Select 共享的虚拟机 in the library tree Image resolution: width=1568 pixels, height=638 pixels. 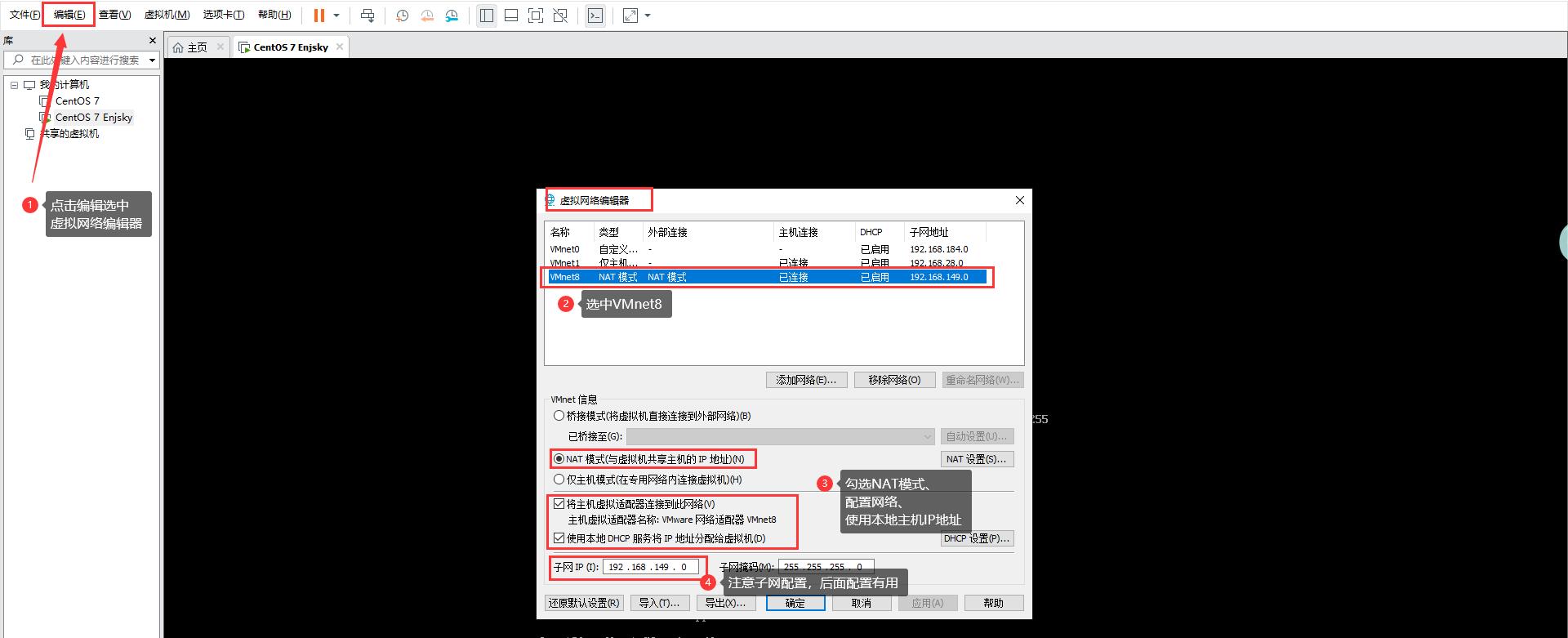(70, 134)
